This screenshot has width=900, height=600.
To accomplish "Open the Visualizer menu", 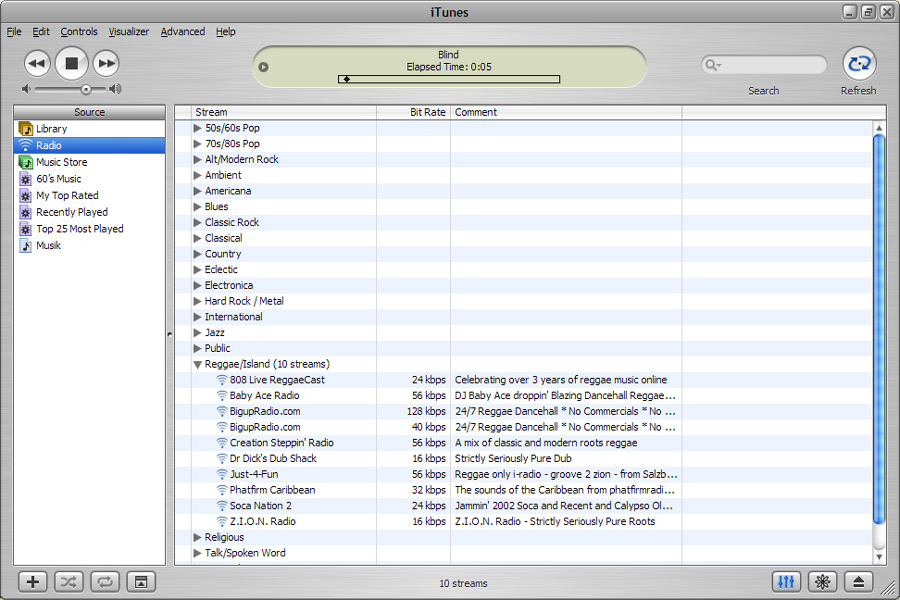I will (129, 32).
